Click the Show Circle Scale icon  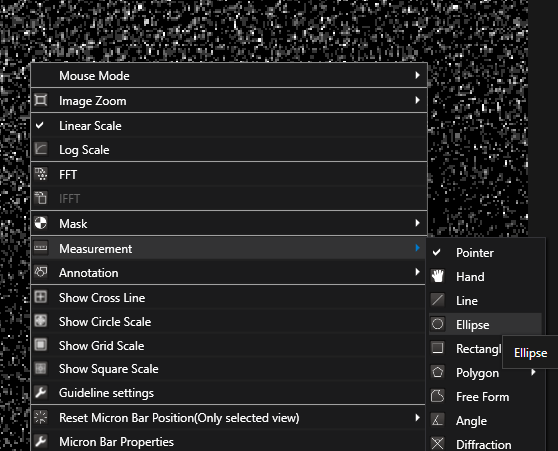pyautogui.click(x=41, y=321)
